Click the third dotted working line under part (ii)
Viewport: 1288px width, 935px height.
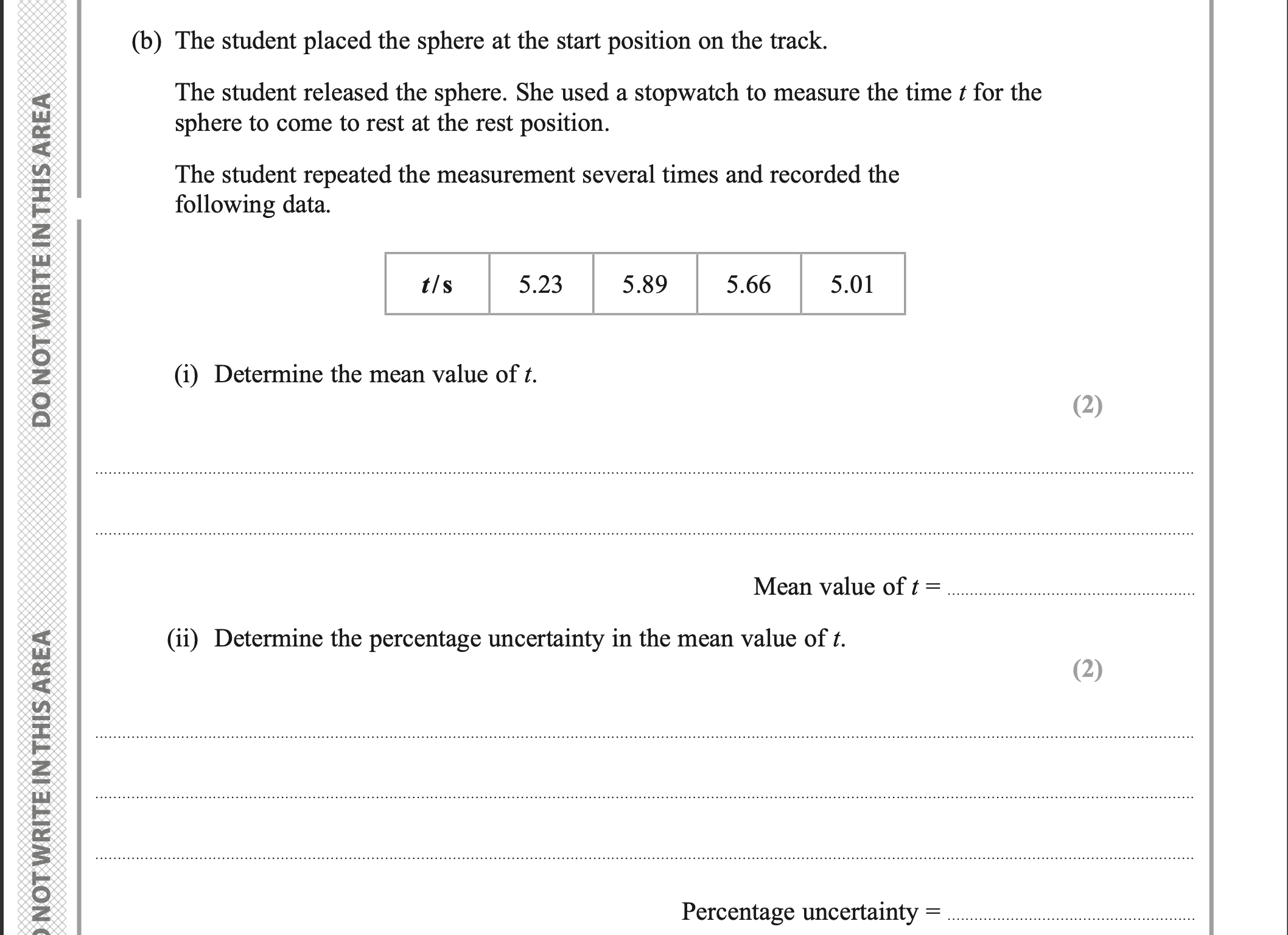(x=644, y=858)
